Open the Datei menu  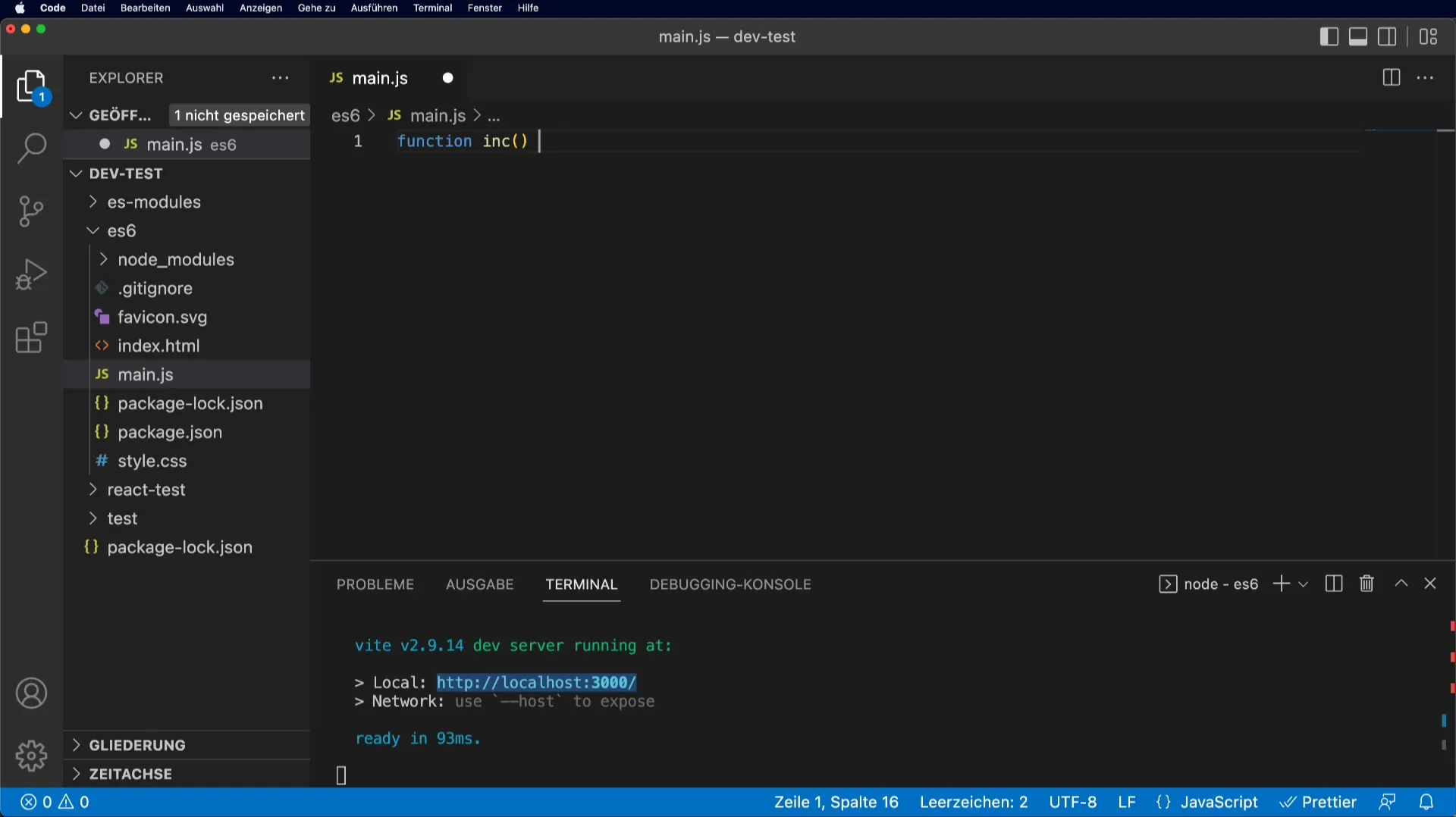pos(93,8)
